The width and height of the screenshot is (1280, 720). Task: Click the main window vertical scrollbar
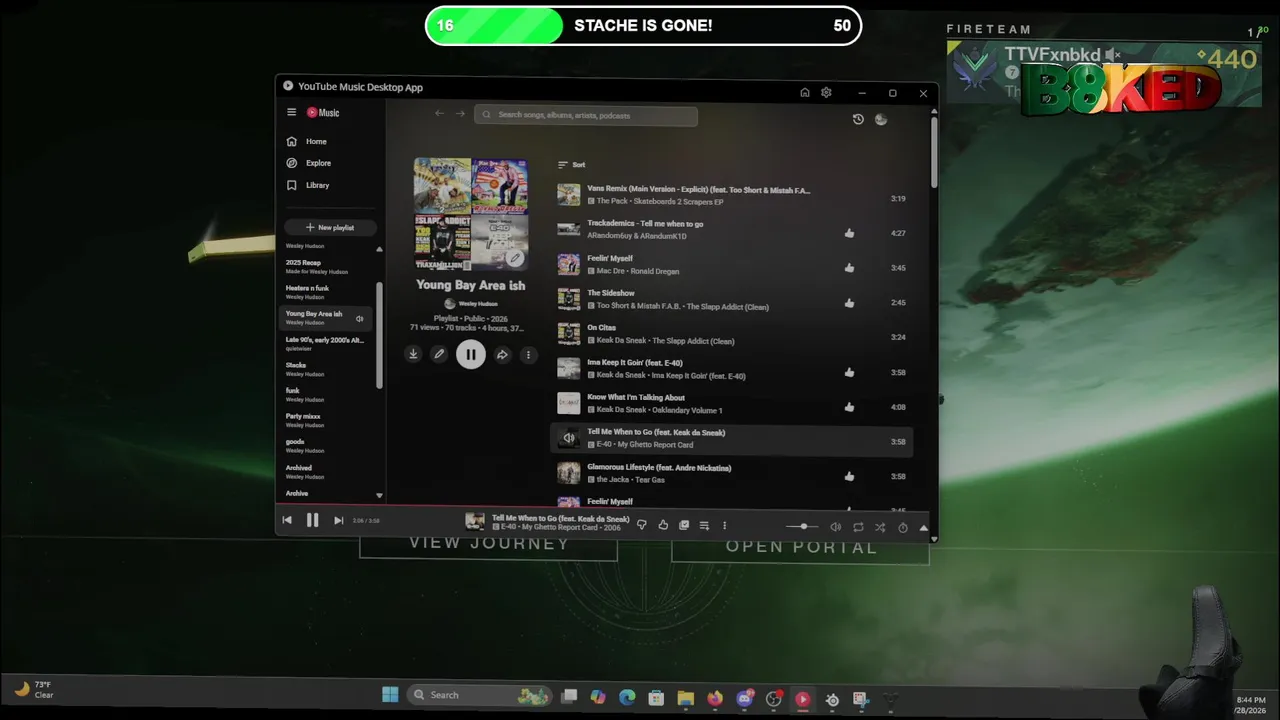[x=934, y=150]
